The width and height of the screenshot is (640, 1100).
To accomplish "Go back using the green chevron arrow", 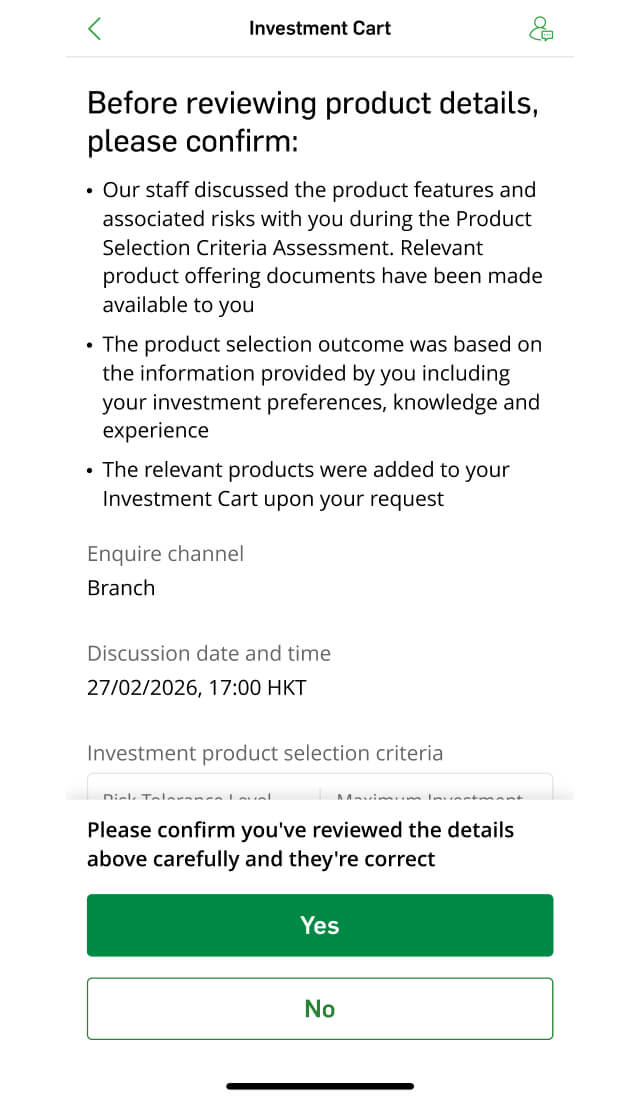I will tap(95, 29).
